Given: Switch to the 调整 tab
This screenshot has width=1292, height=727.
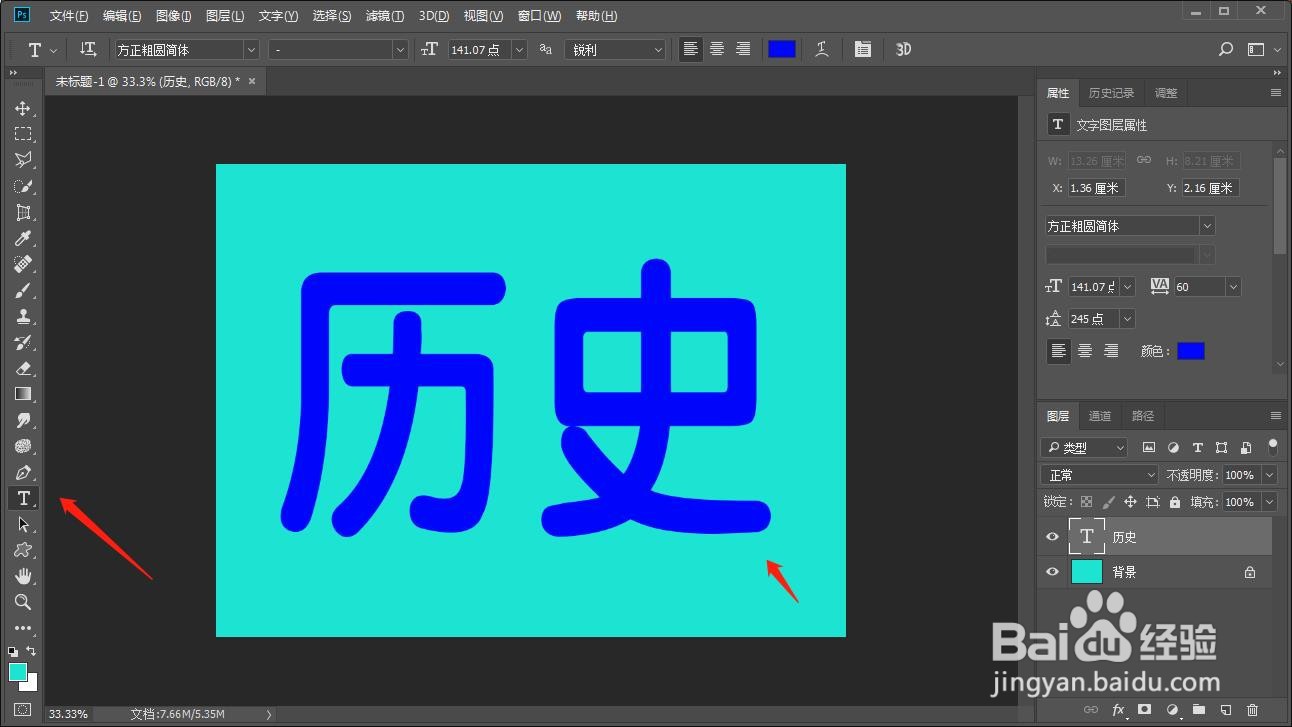Looking at the screenshot, I should [1166, 93].
